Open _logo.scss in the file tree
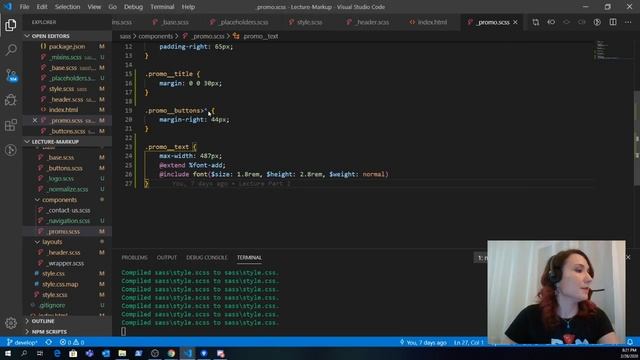 pyautogui.click(x=67, y=178)
